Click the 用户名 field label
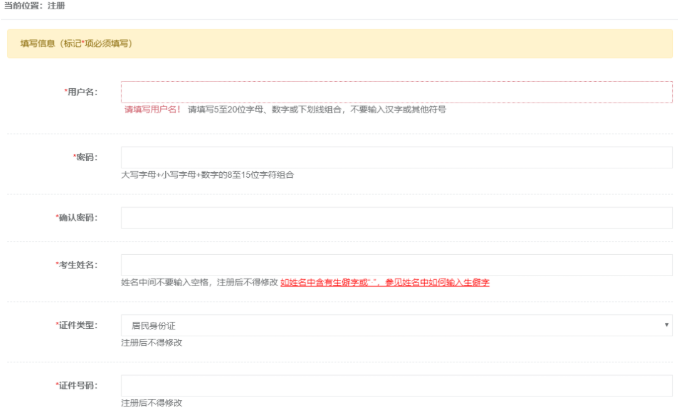This screenshot has height=418, width=680. pyautogui.click(x=80, y=91)
